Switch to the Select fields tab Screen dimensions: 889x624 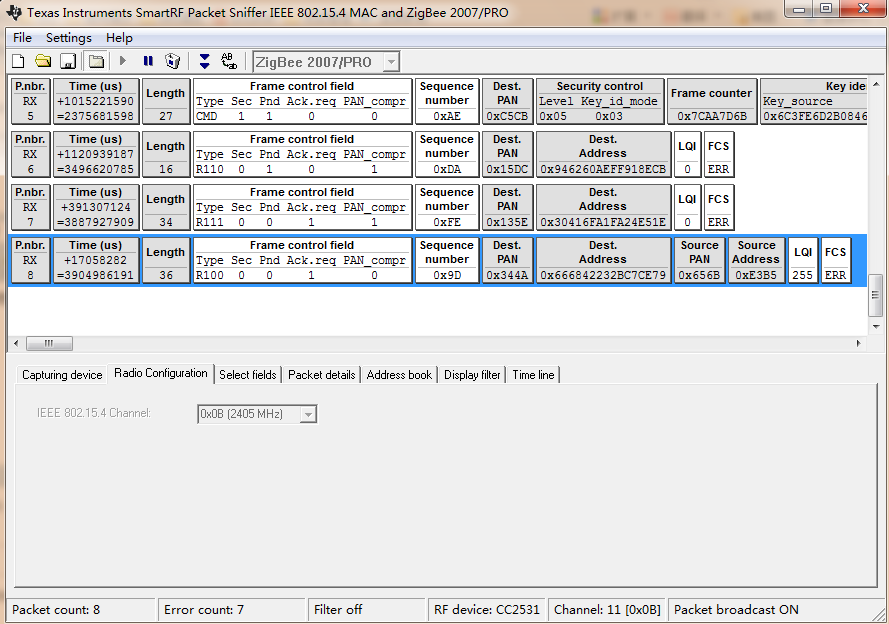(248, 375)
